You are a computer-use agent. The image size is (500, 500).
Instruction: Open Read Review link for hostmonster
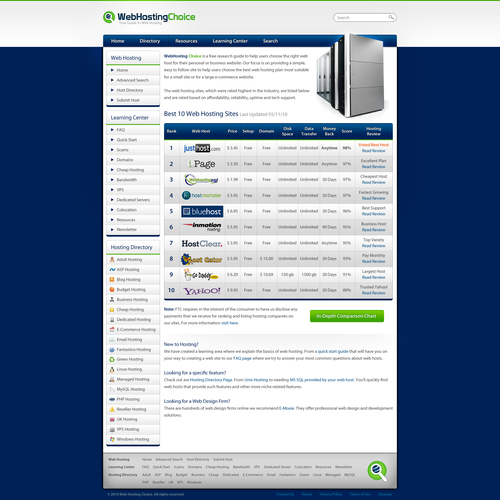(x=374, y=198)
